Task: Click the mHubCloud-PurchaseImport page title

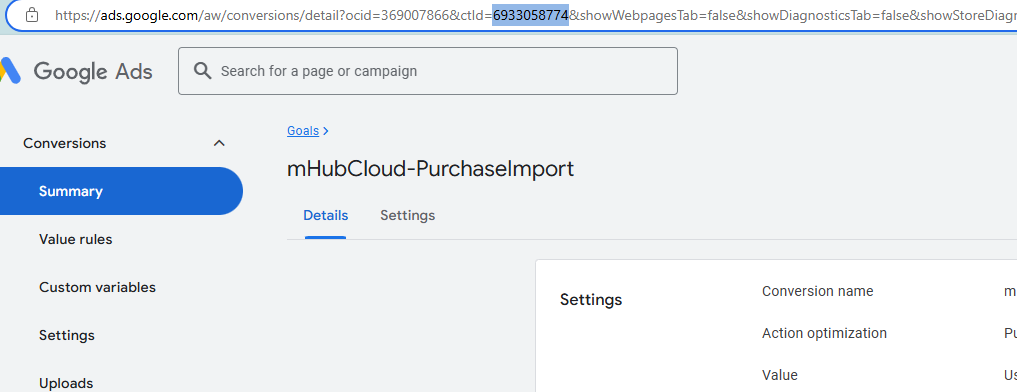Action: pyautogui.click(x=431, y=169)
